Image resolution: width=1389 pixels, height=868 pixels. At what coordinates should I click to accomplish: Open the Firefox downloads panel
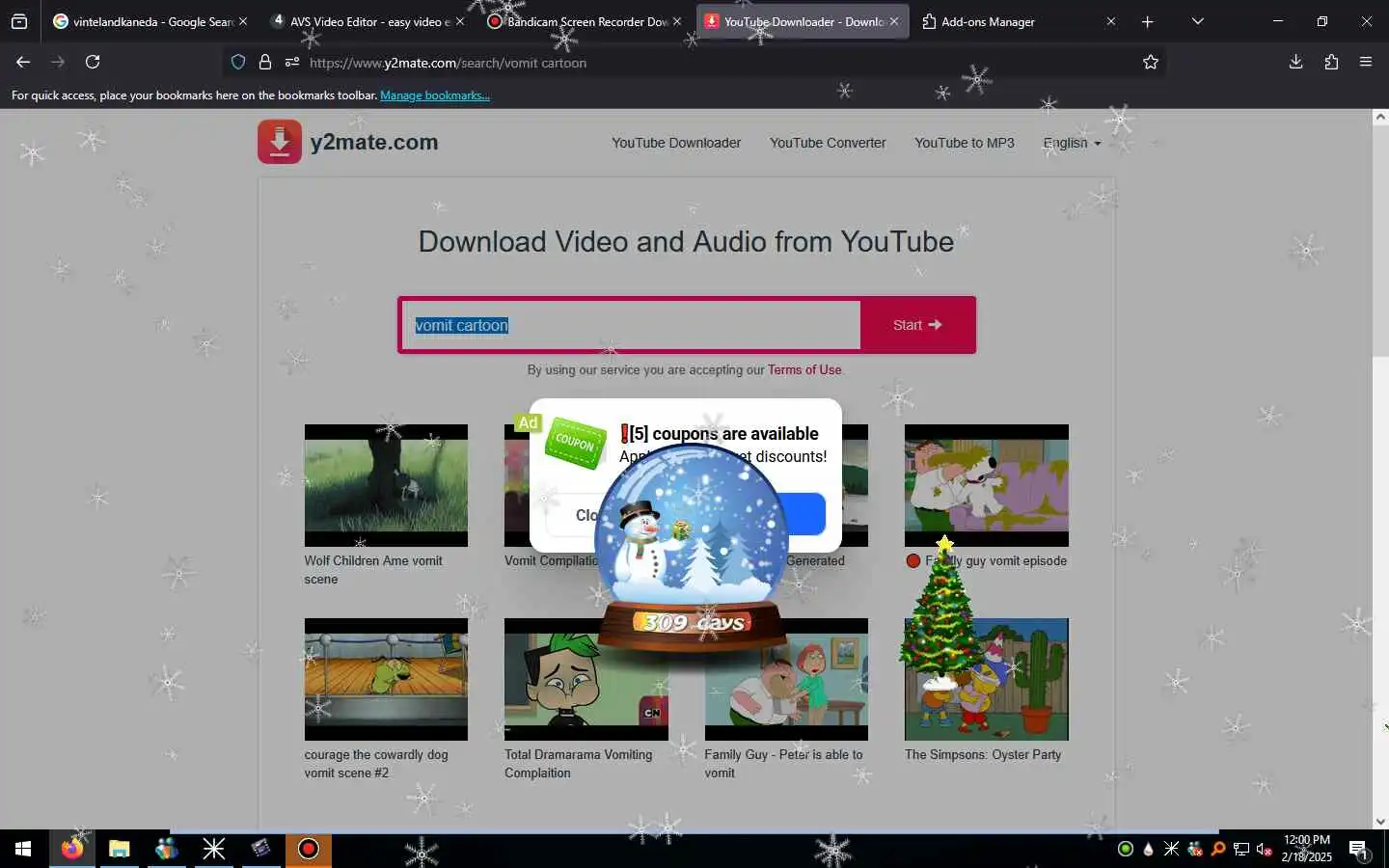(1295, 62)
